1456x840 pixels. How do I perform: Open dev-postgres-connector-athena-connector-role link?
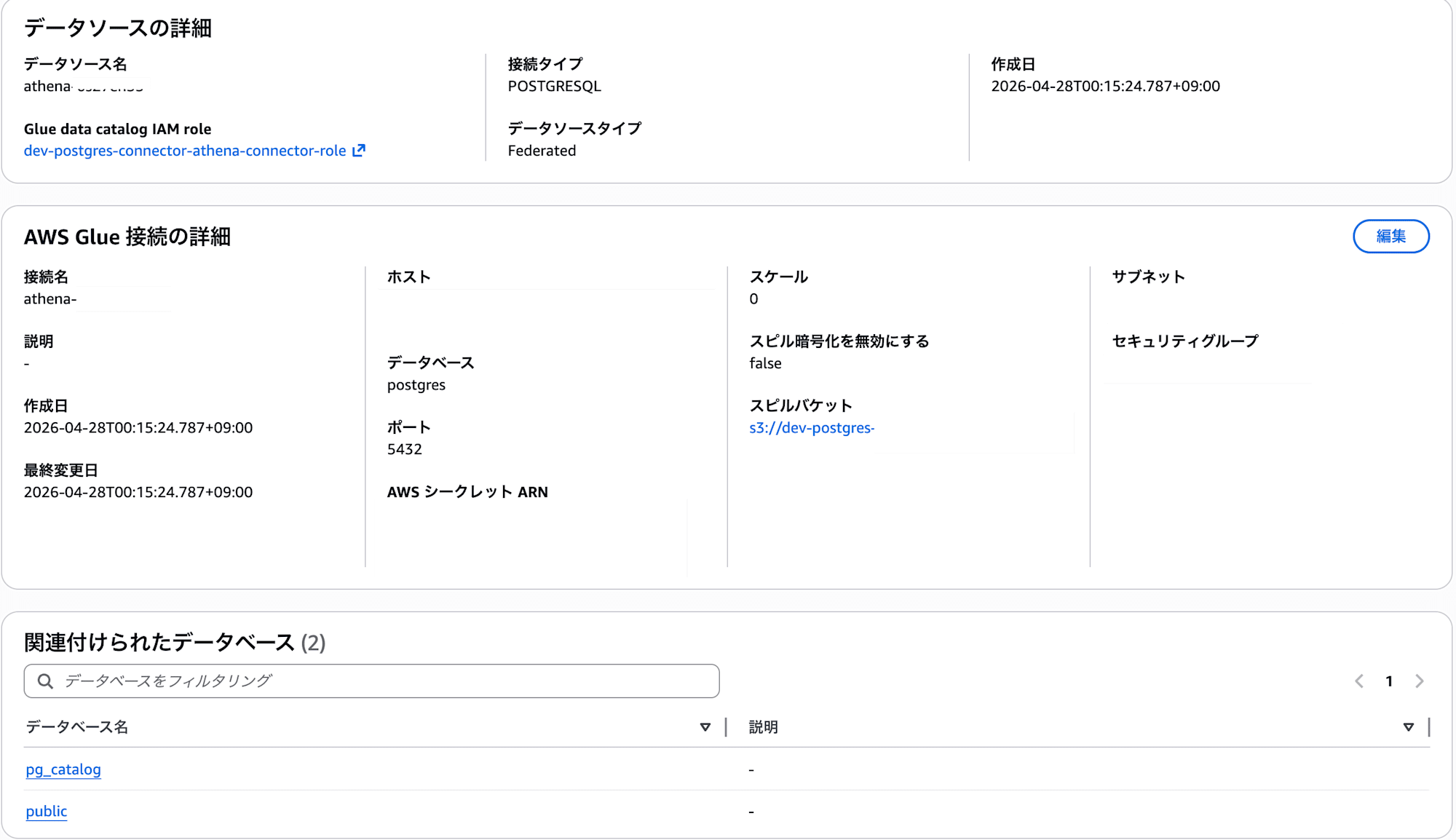[x=184, y=150]
